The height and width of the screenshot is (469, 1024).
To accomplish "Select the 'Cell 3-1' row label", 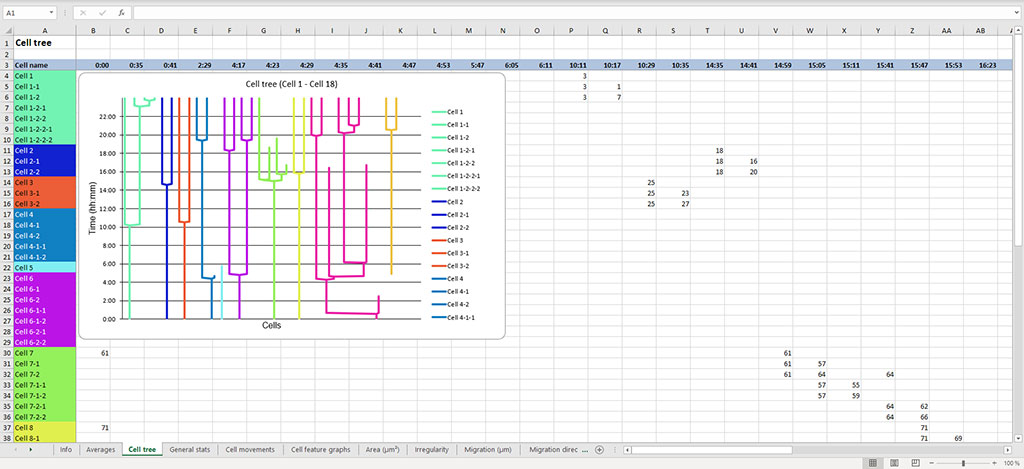I will [x=44, y=193].
